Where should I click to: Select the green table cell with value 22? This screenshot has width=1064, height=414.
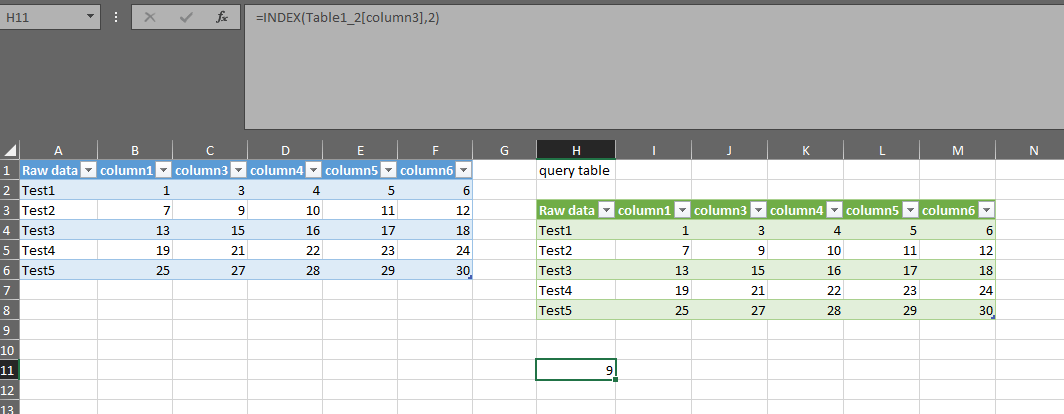pos(805,290)
